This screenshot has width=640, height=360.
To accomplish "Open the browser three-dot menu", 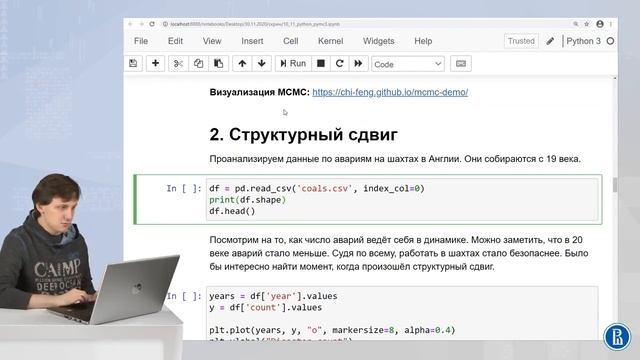I will (611, 24).
